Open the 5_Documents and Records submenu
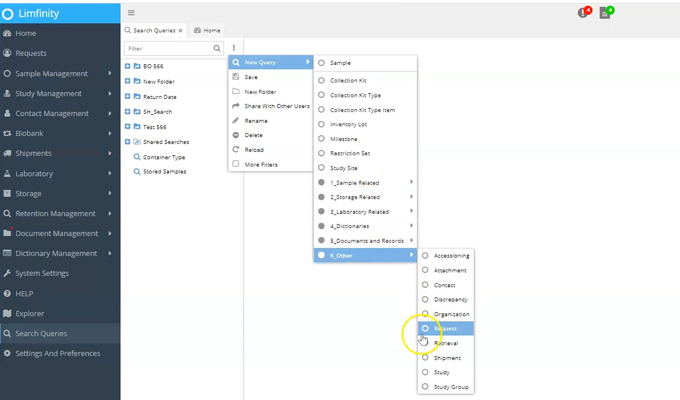This screenshot has height=400, width=680. tap(365, 241)
